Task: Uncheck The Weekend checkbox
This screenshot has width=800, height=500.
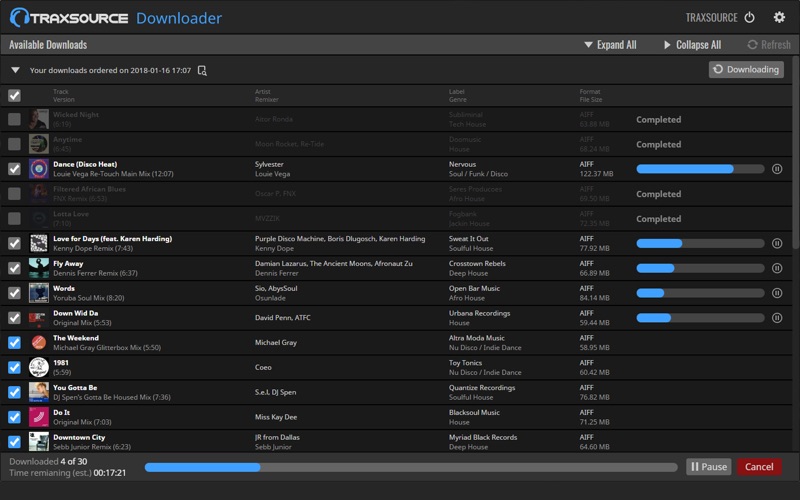Action: click(14, 342)
